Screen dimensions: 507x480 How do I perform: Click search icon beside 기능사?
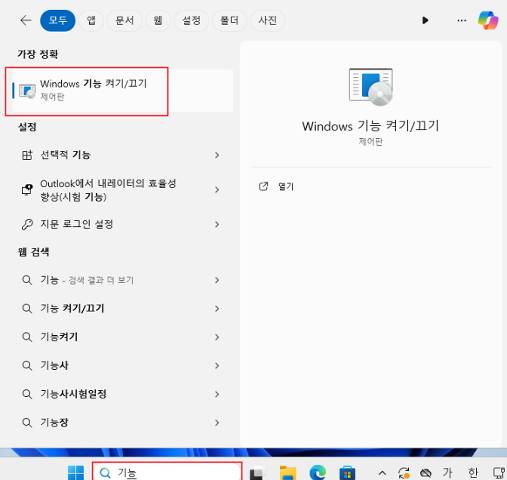pyautogui.click(x=27, y=366)
